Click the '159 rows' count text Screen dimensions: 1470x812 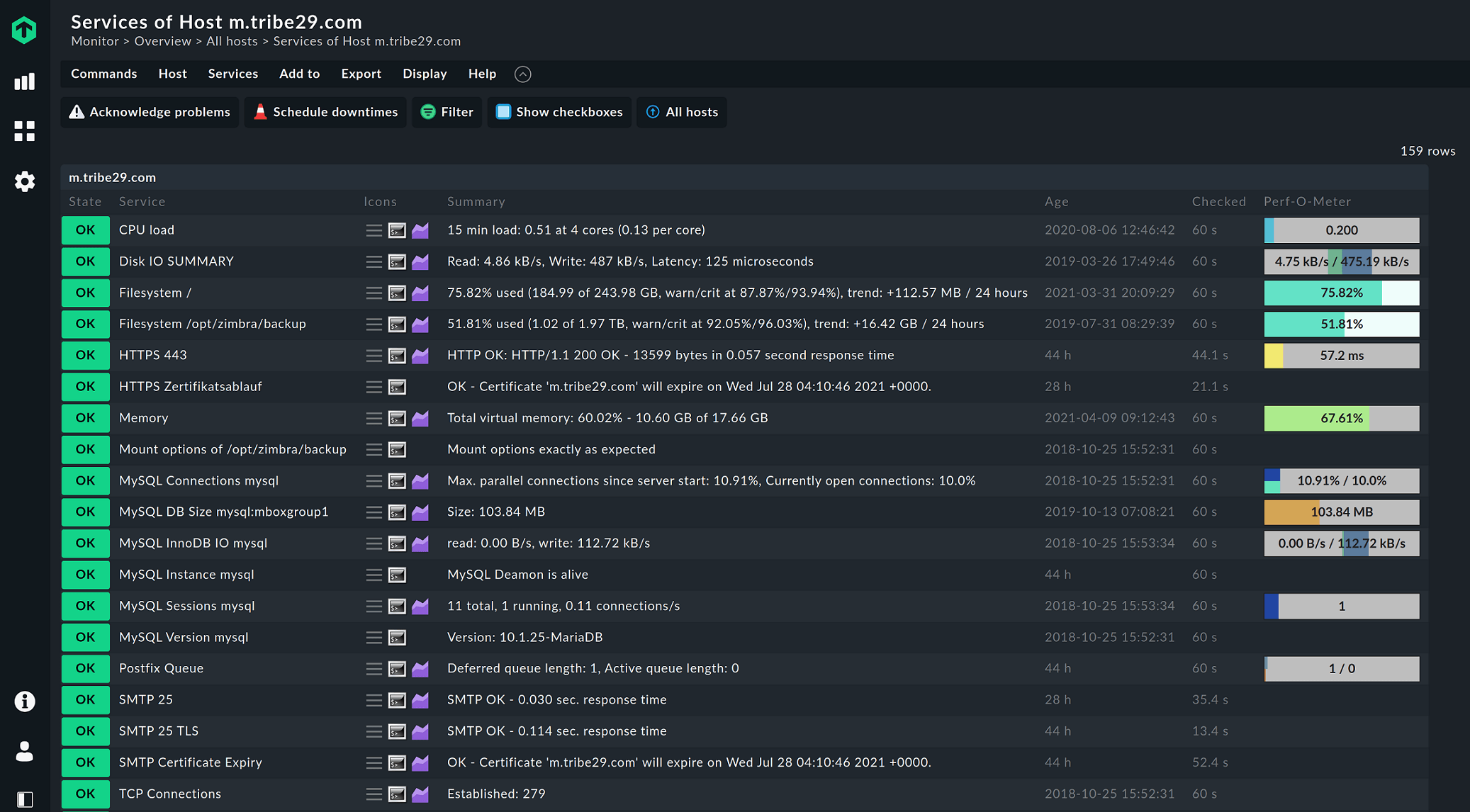[x=1427, y=151]
